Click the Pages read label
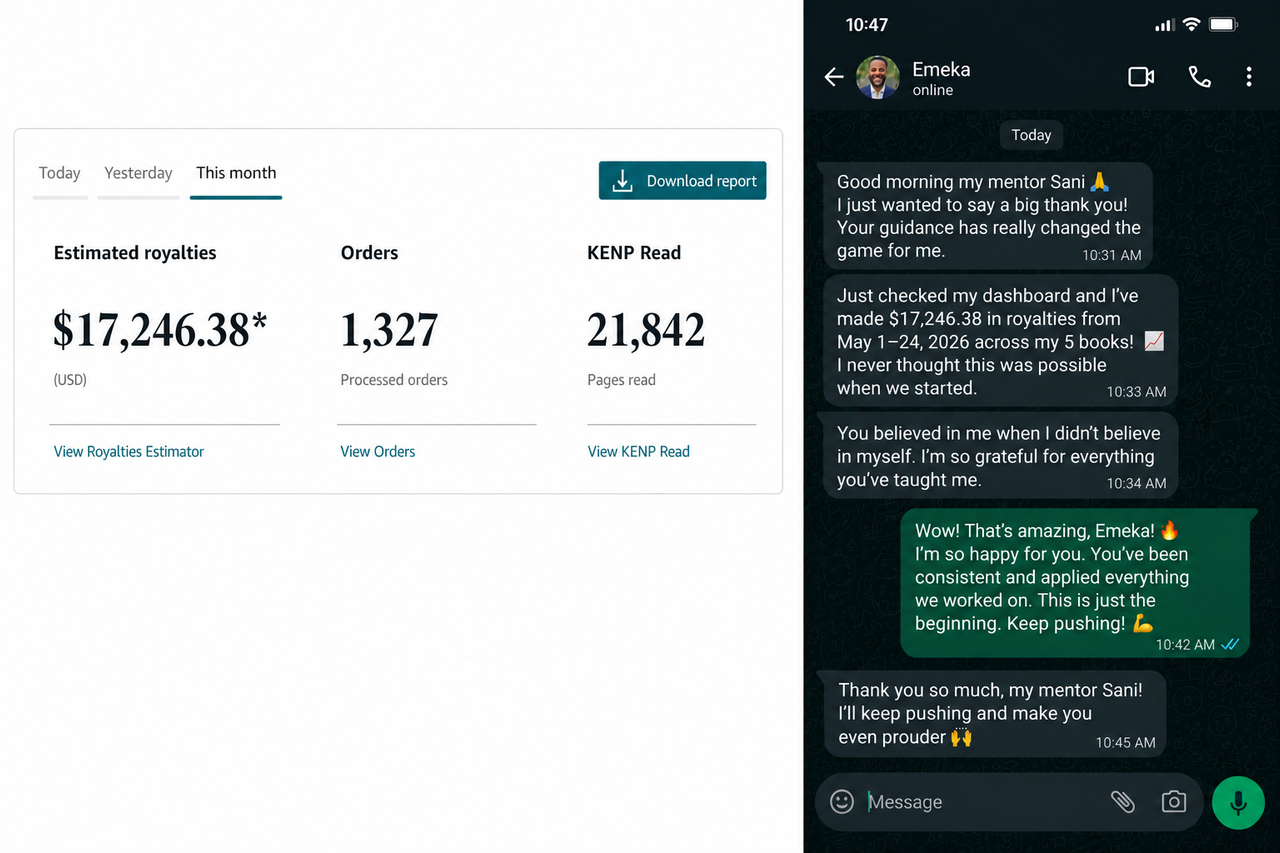Viewport: 1280px width, 853px height. pos(622,380)
